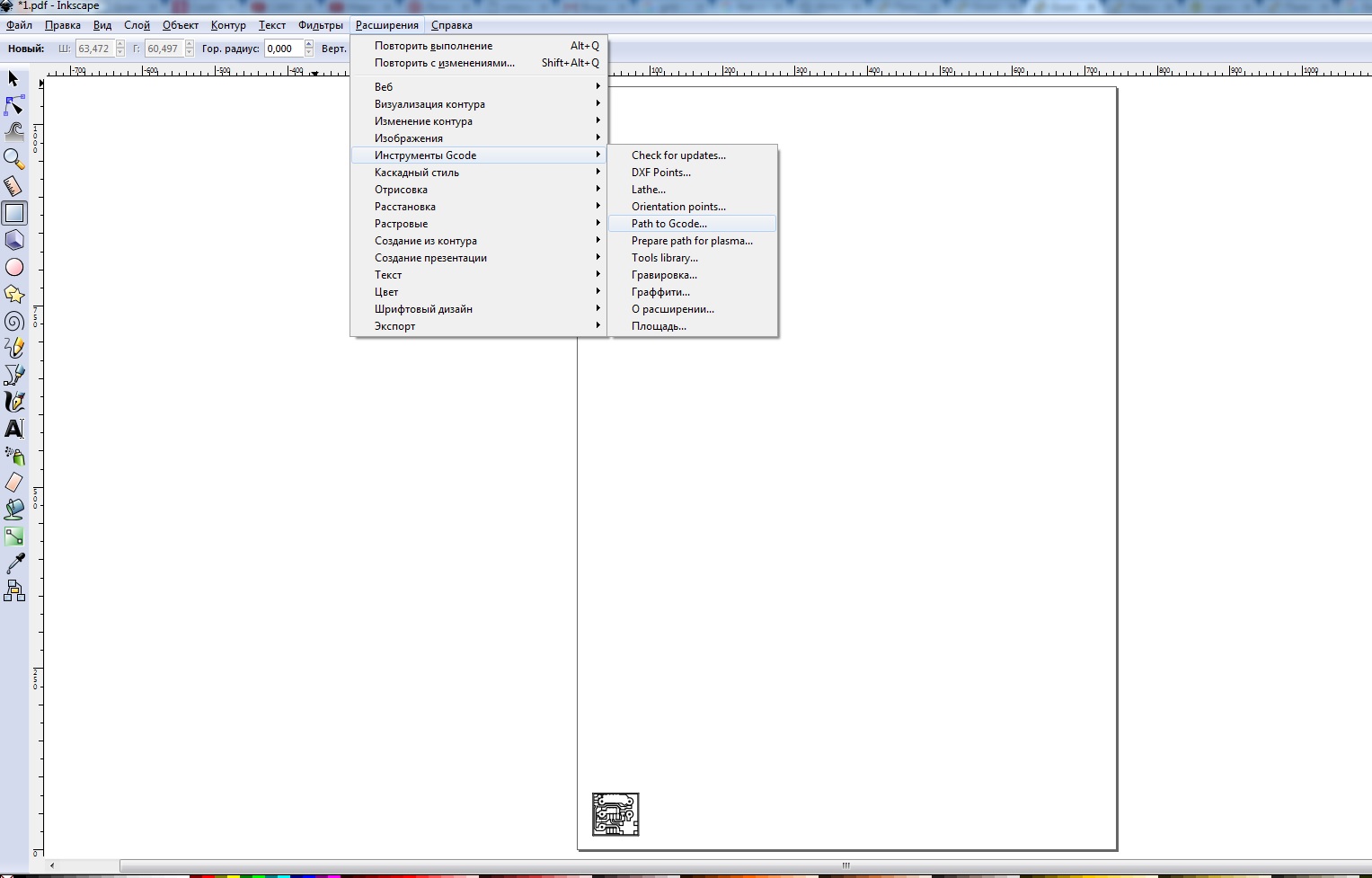Choose Граффити…

click(x=693, y=292)
